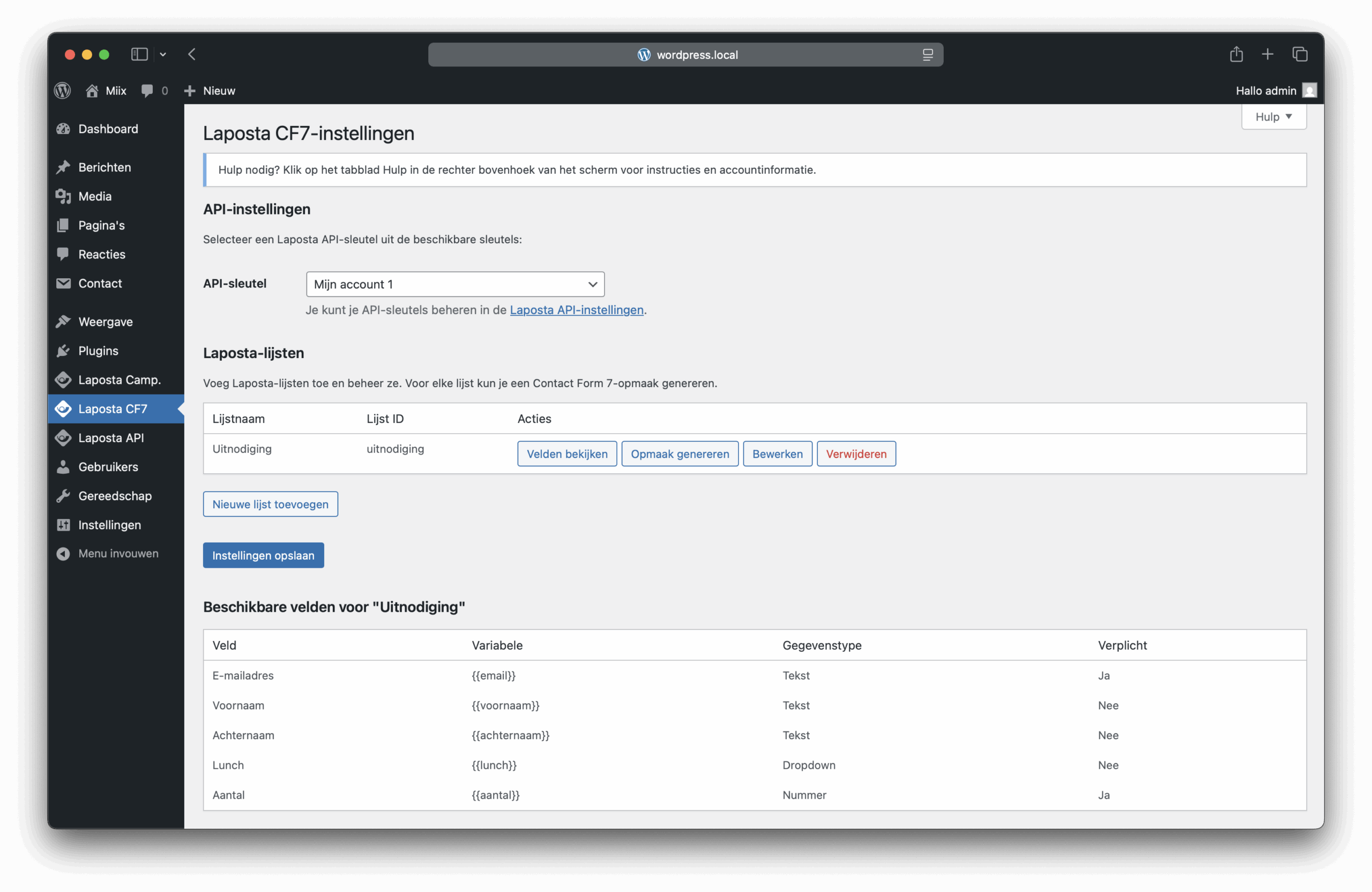Click the Safari share icon
This screenshot has height=892, width=1372.
(x=1236, y=54)
